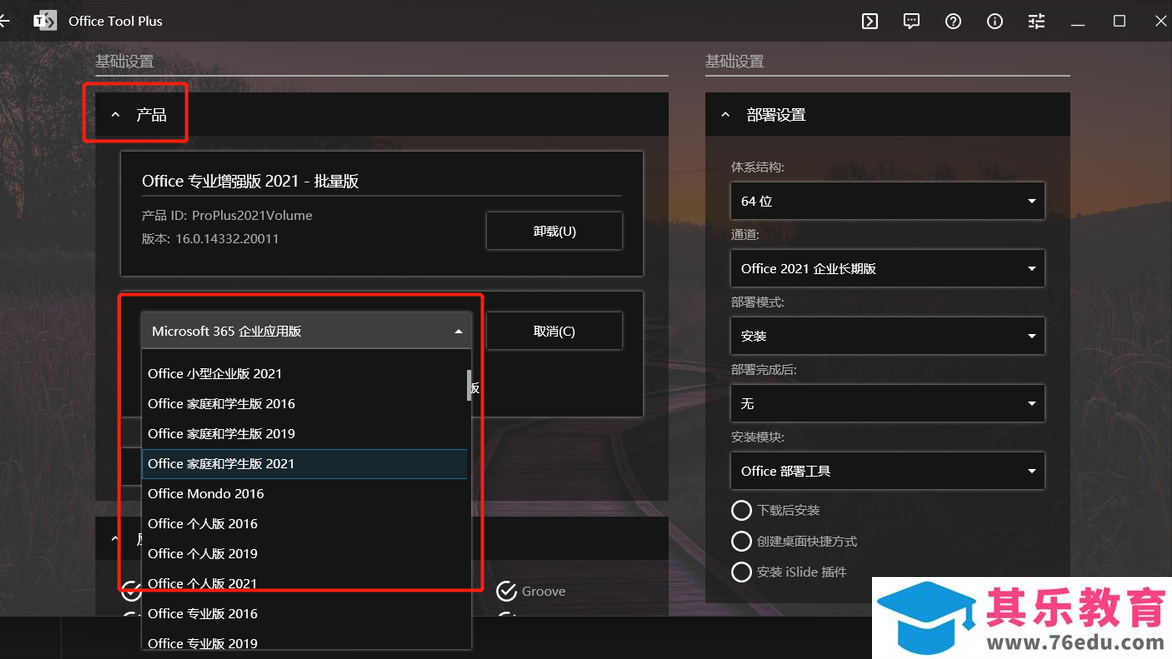
Task: Choose Office 家庭和学生版 2016 from list
Action: coord(304,403)
